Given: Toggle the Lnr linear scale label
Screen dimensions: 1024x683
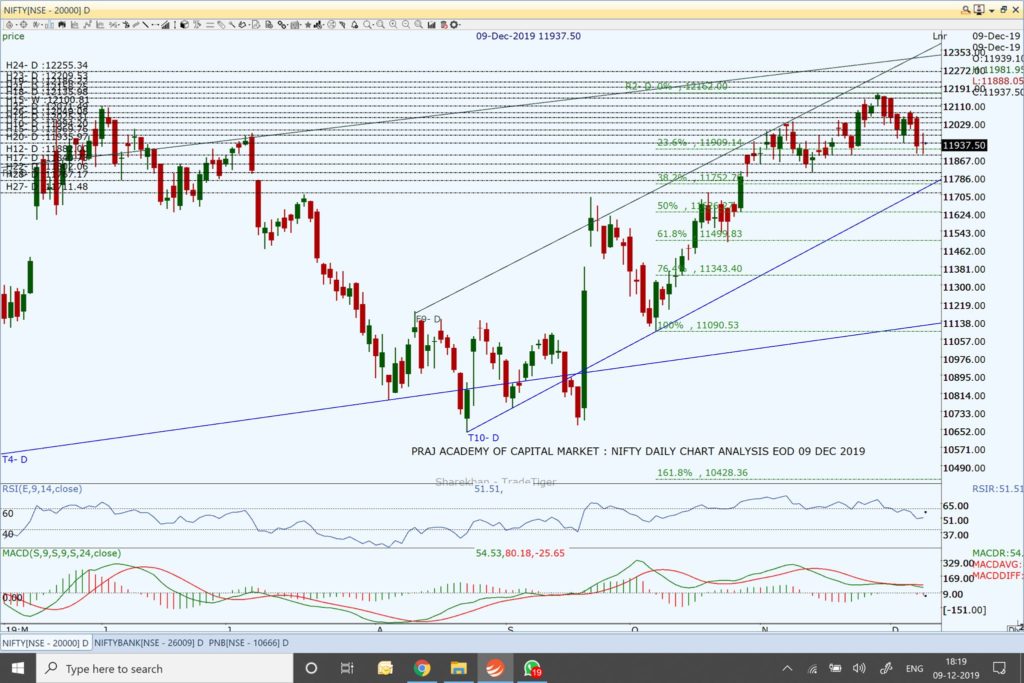Looking at the screenshot, I should [939, 36].
